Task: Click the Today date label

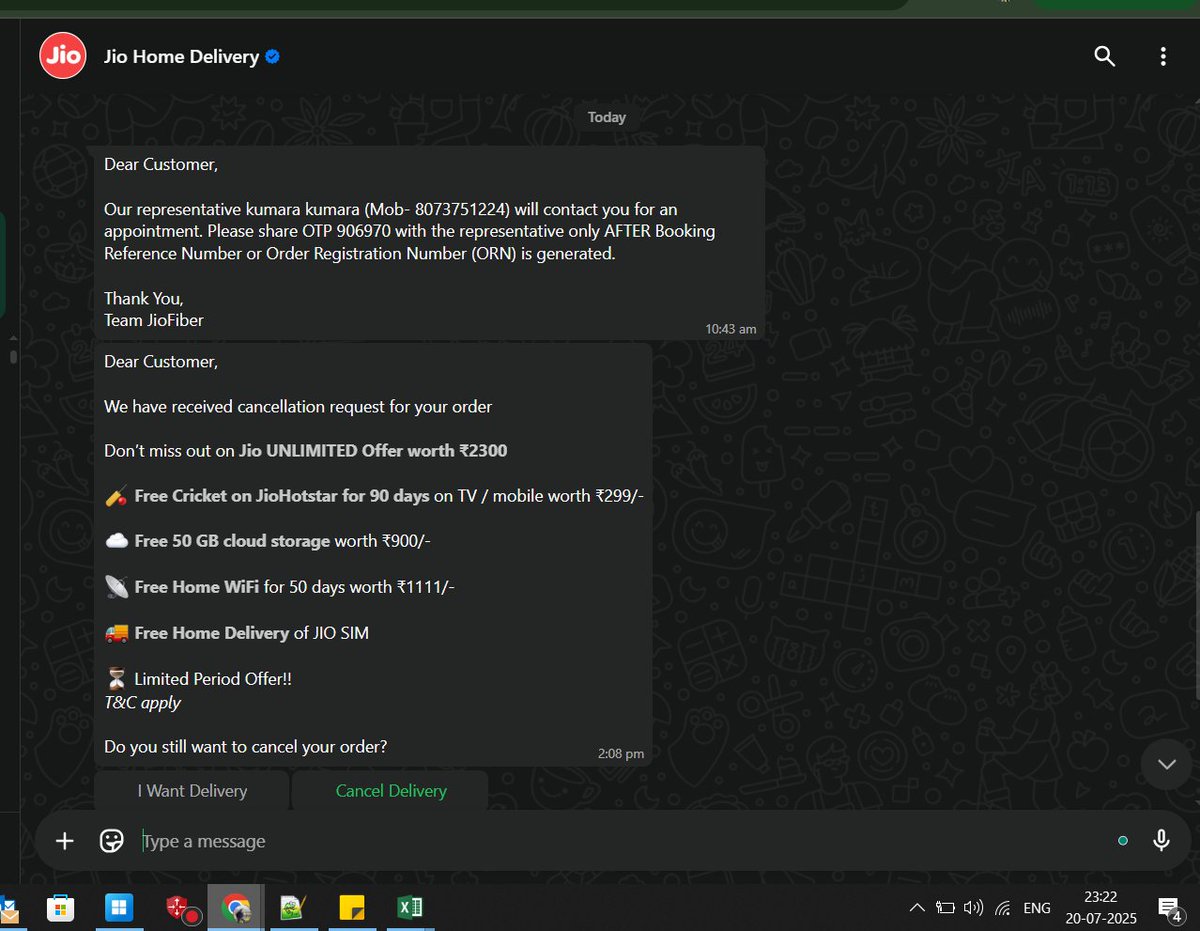Action: 607,117
